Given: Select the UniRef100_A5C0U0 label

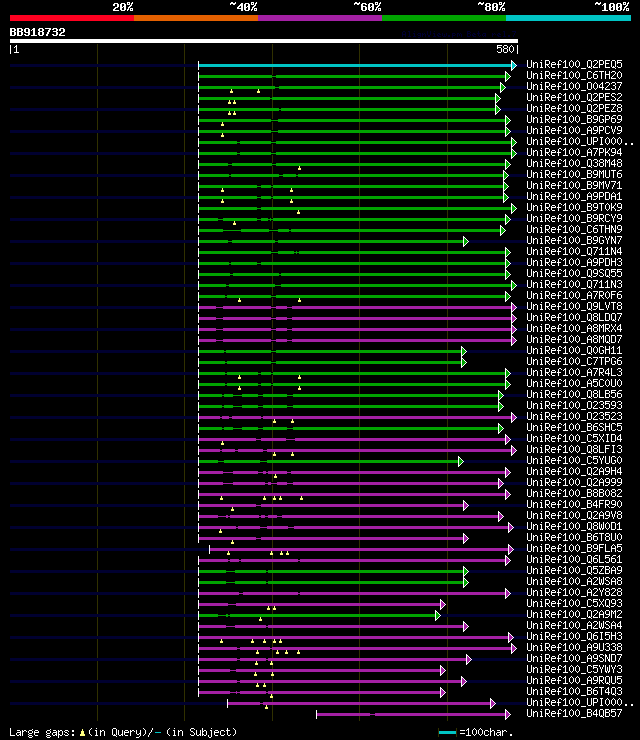Looking at the screenshot, I should [574, 383].
